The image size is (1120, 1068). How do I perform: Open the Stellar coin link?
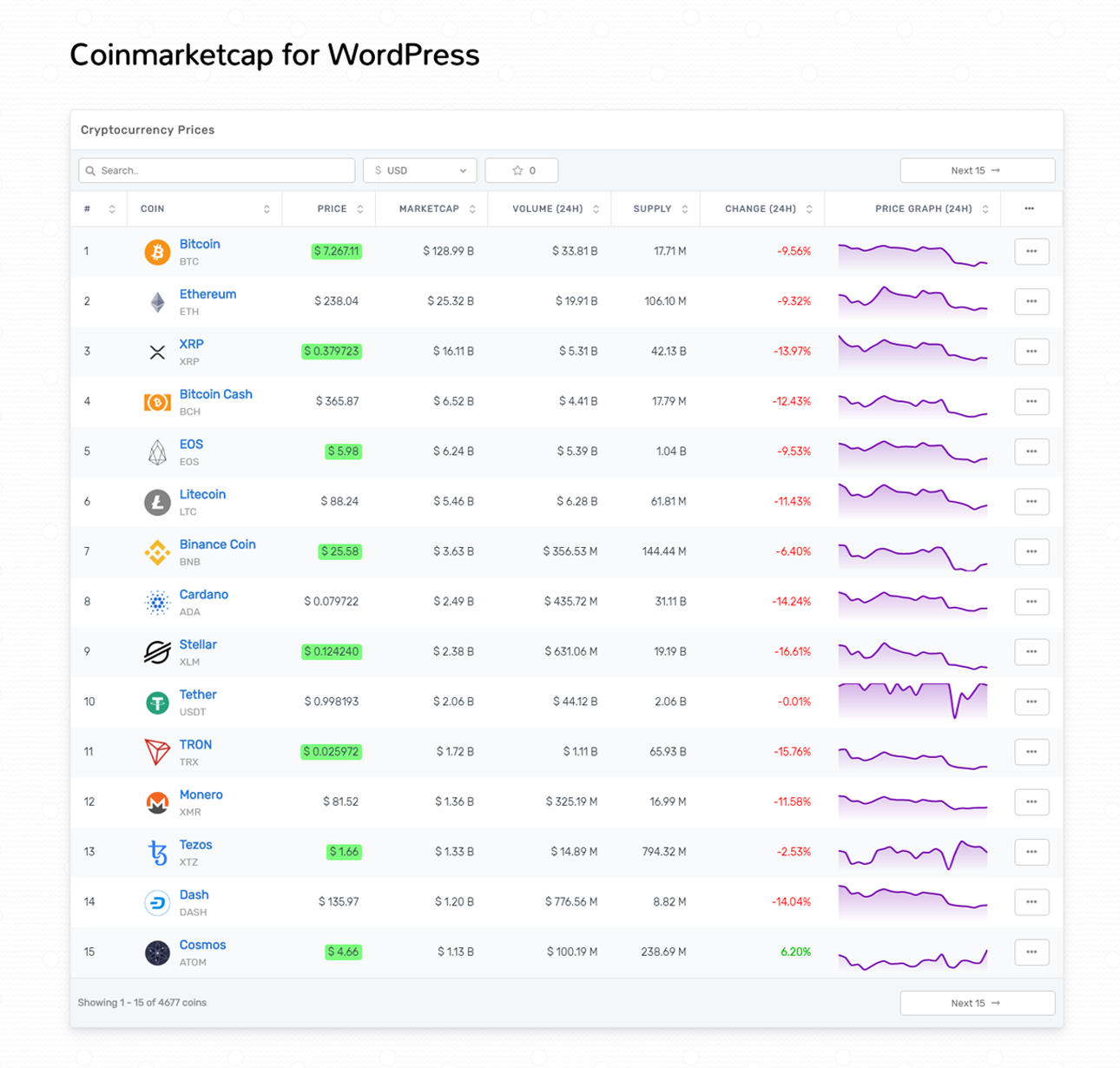pos(198,644)
